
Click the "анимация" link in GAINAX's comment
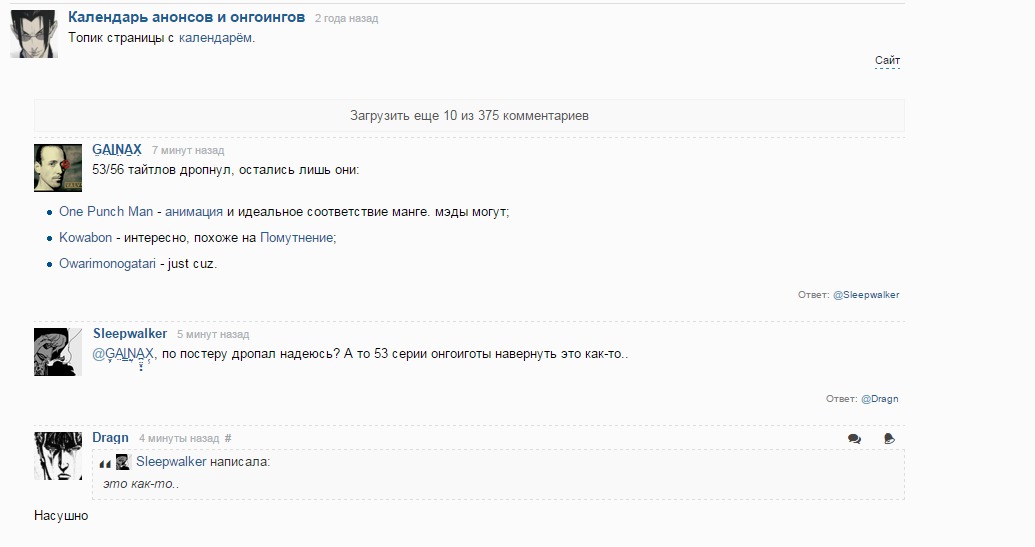(x=194, y=212)
